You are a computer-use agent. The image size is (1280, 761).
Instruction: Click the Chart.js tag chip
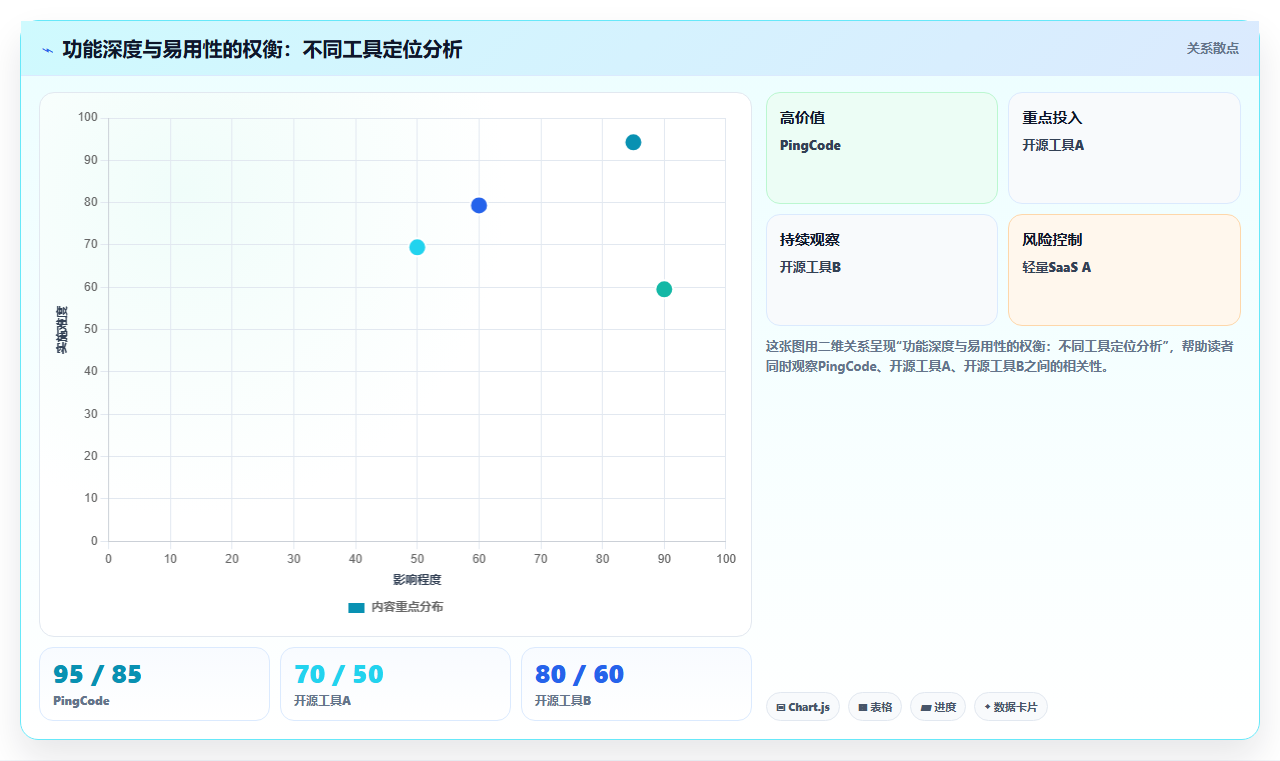(803, 707)
